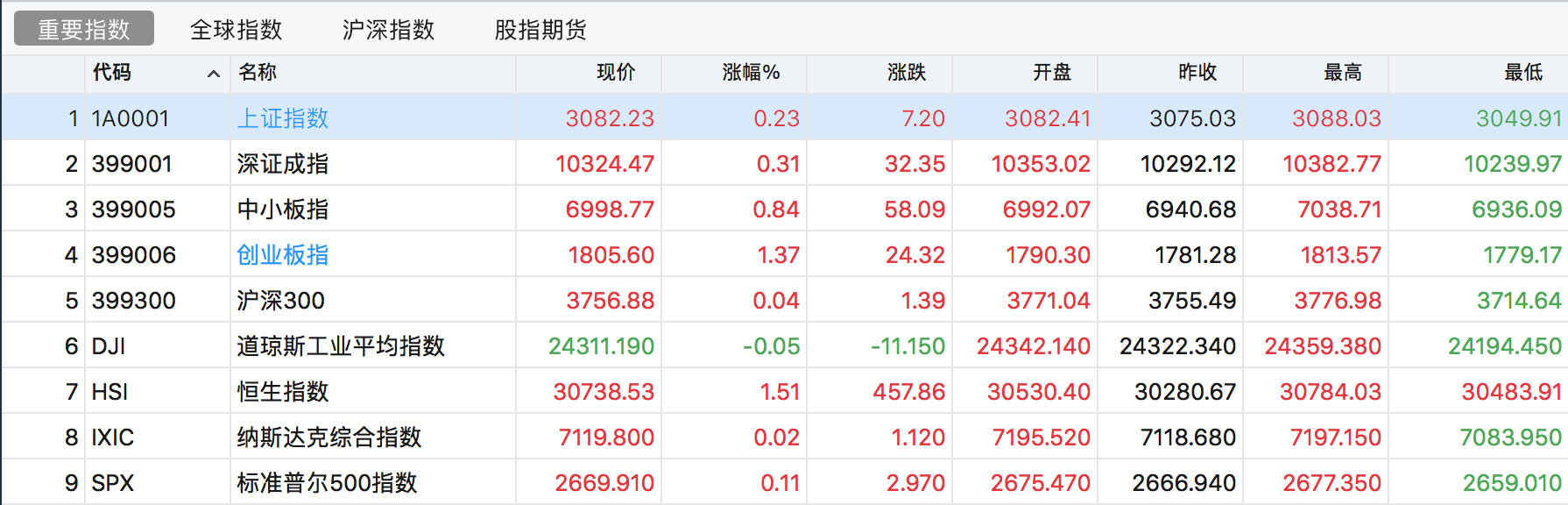The width and height of the screenshot is (1568, 505).
Task: Switch to the 股指期货 tab
Action: click(x=540, y=30)
